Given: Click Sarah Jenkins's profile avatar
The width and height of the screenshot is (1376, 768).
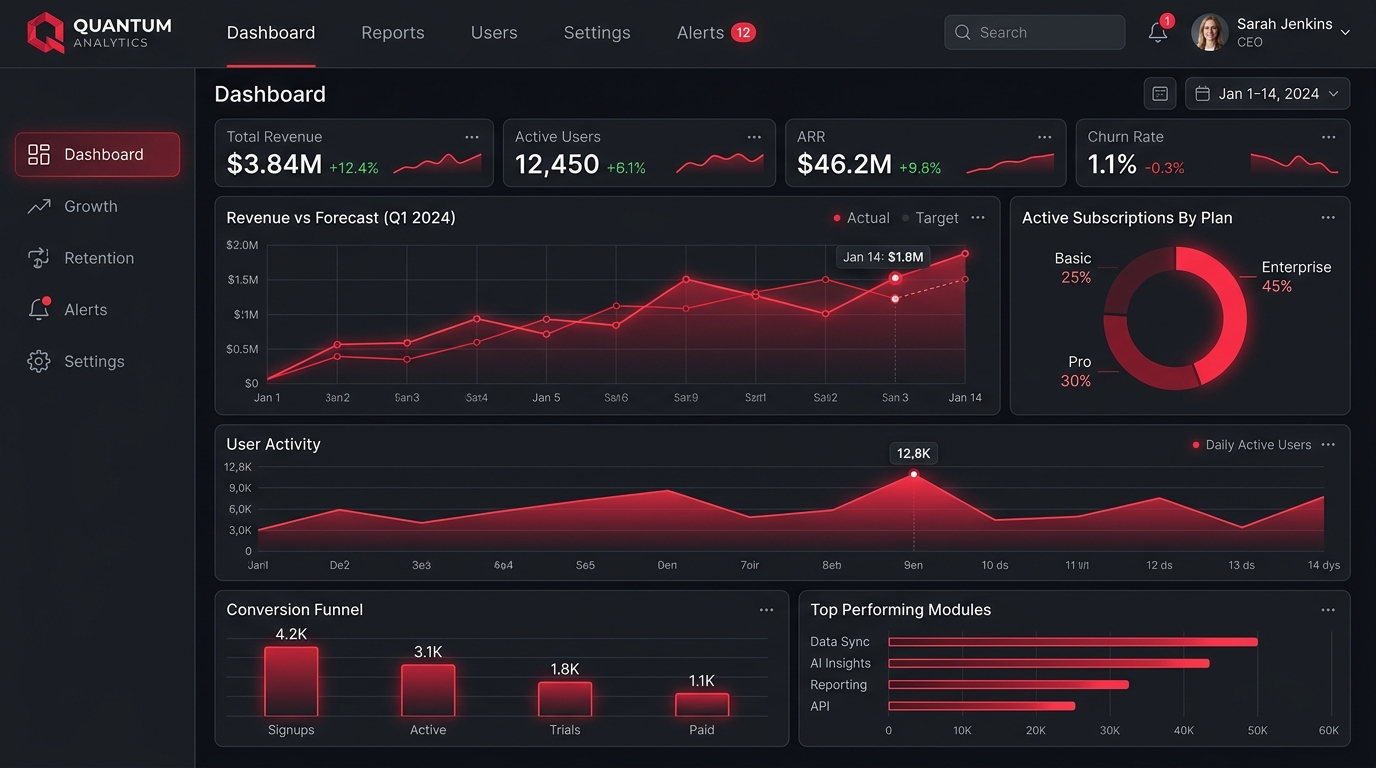Looking at the screenshot, I should coord(1210,32).
